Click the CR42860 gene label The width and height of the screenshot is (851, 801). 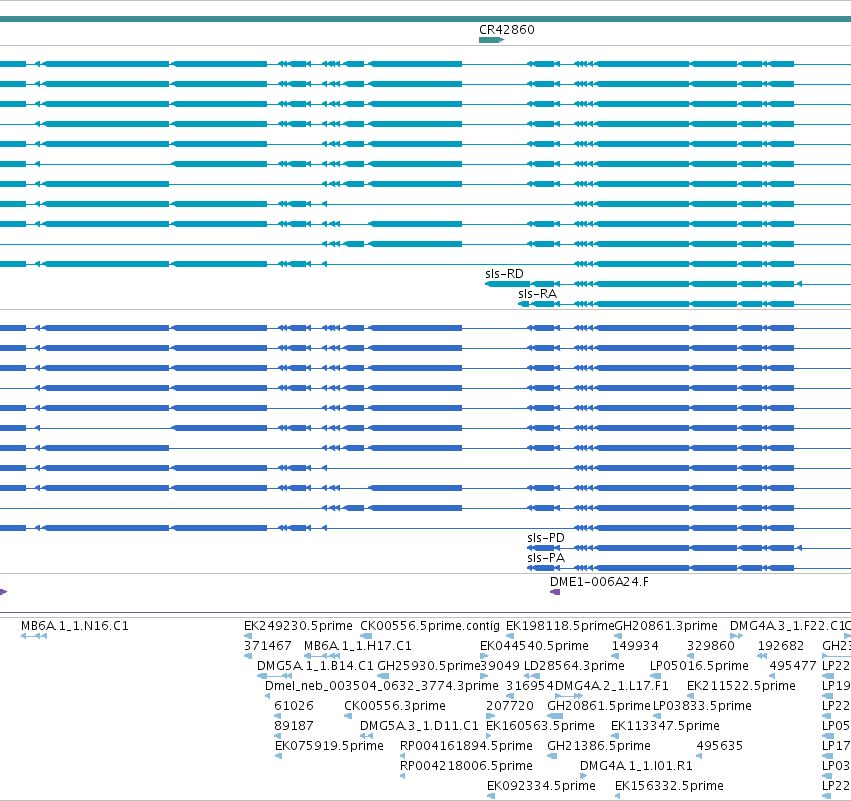[506, 30]
